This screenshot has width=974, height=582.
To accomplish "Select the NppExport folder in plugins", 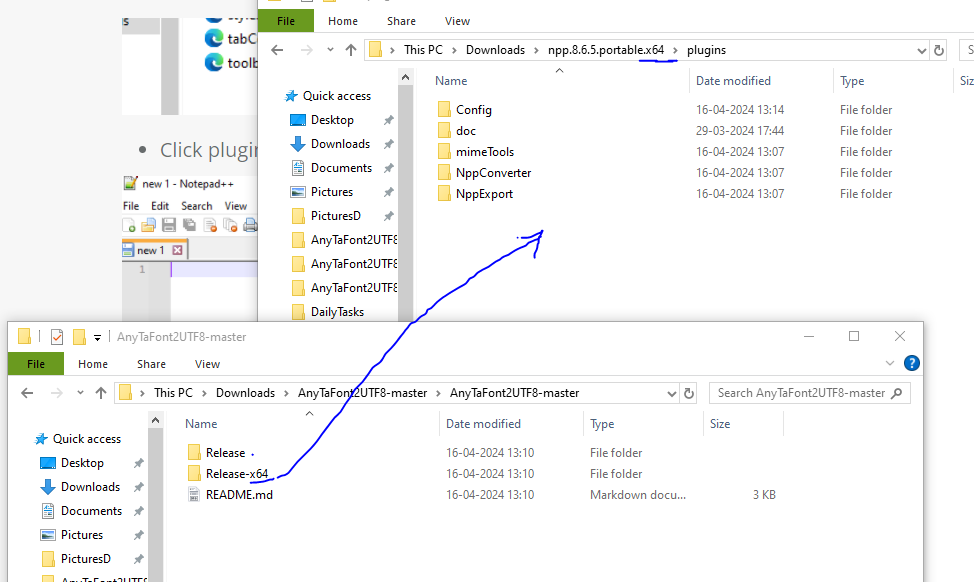I will click(x=484, y=194).
